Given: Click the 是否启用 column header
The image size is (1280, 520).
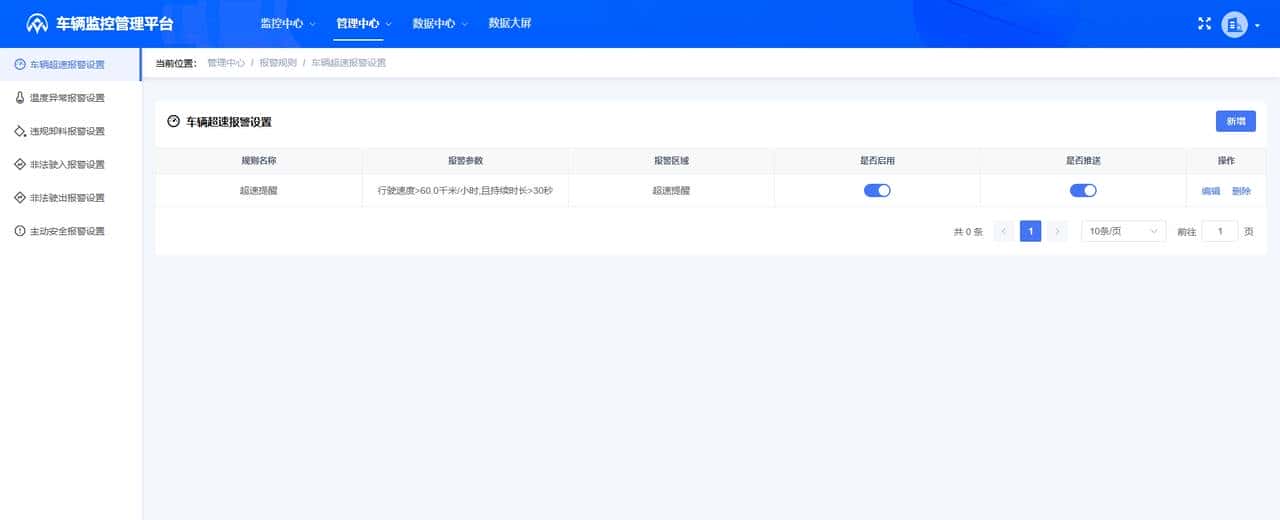Looking at the screenshot, I should (877, 160).
